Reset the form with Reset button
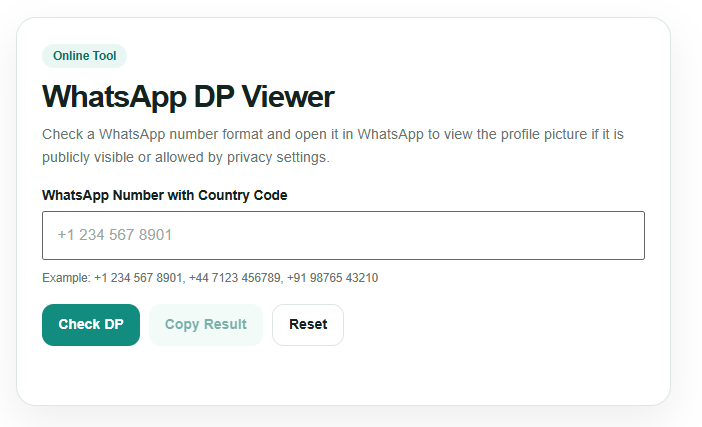The width and height of the screenshot is (702, 427). 308,325
